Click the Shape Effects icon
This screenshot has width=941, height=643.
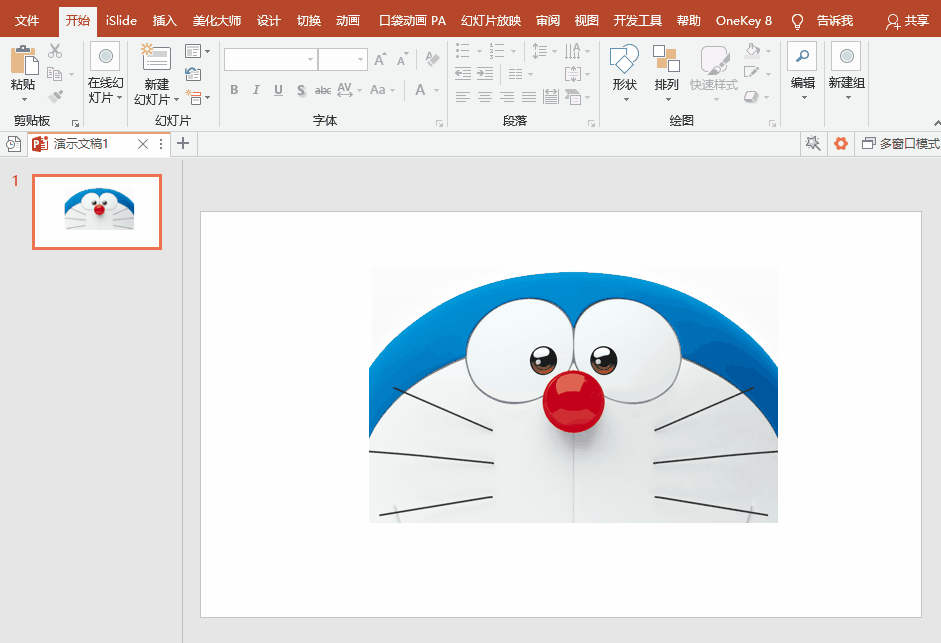(x=751, y=96)
